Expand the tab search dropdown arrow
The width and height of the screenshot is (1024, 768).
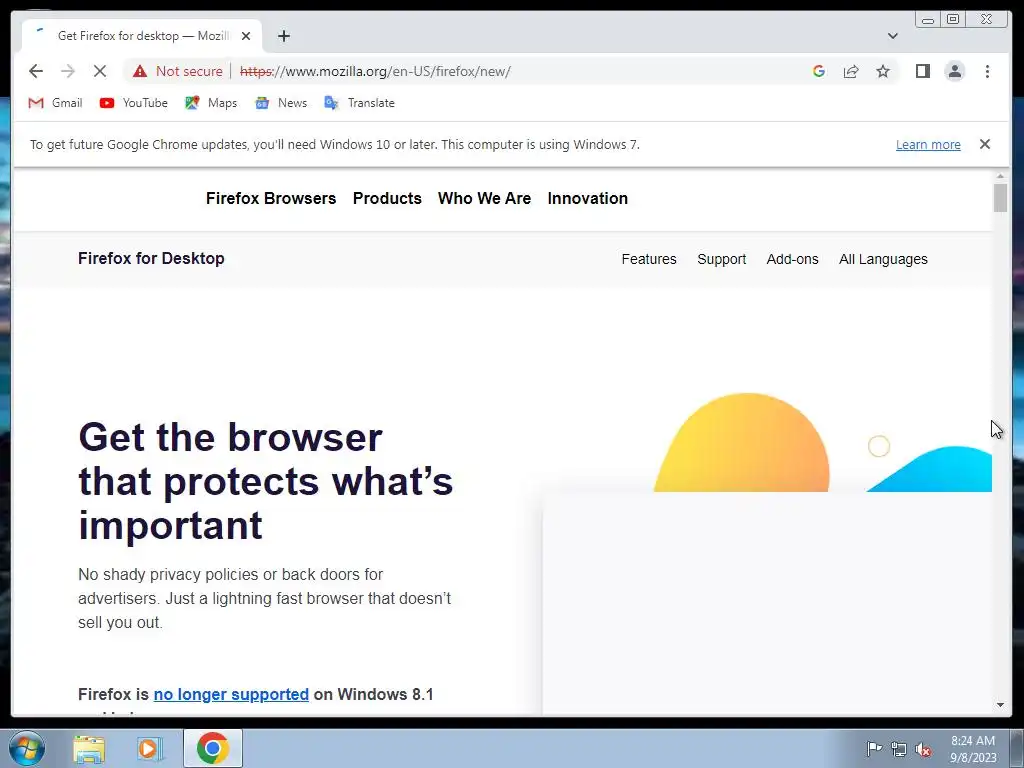(893, 36)
